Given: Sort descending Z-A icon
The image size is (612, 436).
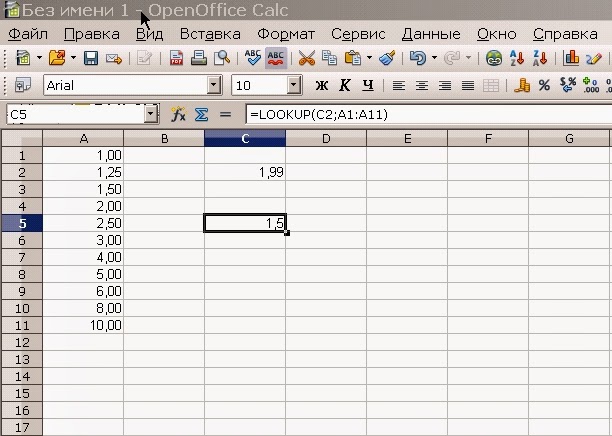Looking at the screenshot, I should pos(540,58).
